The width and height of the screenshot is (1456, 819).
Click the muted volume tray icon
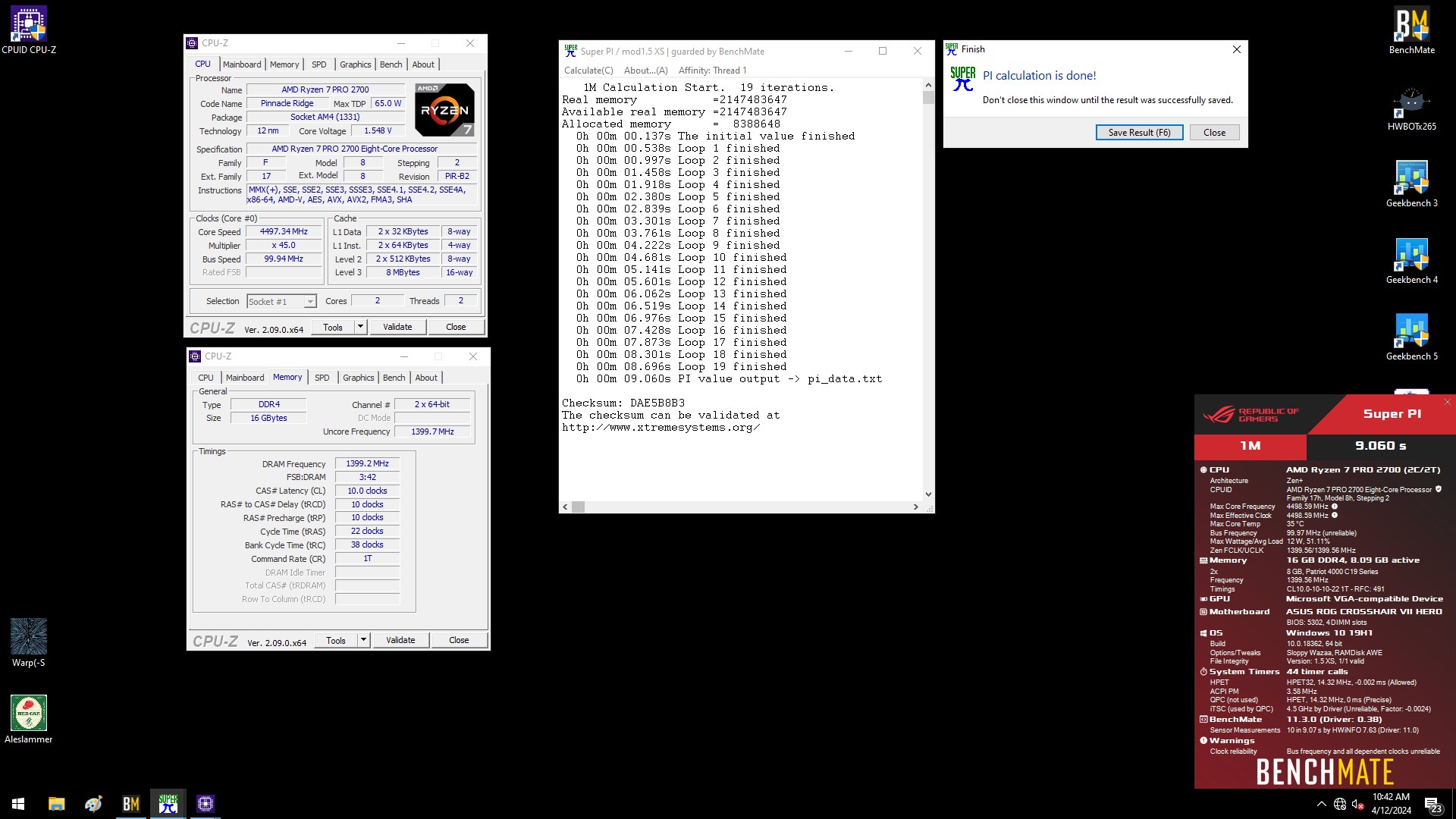[x=1358, y=804]
